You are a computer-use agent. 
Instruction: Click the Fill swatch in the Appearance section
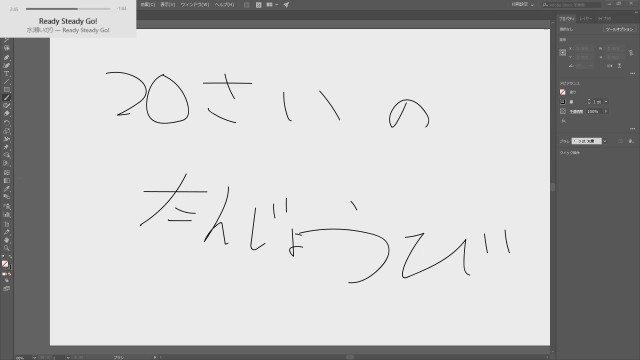tap(563, 92)
